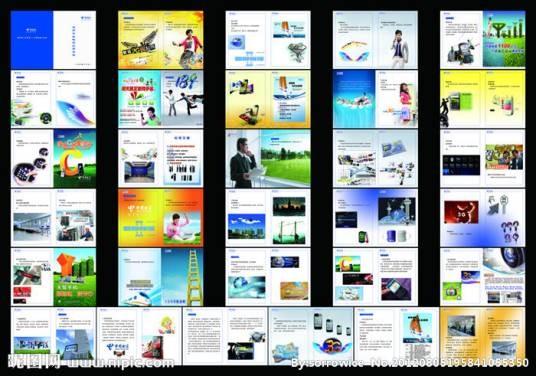Viewport: 536px width, 376px height.
Task: Open the spread with blue showroom and phone lineup
Action: click(x=161, y=158)
